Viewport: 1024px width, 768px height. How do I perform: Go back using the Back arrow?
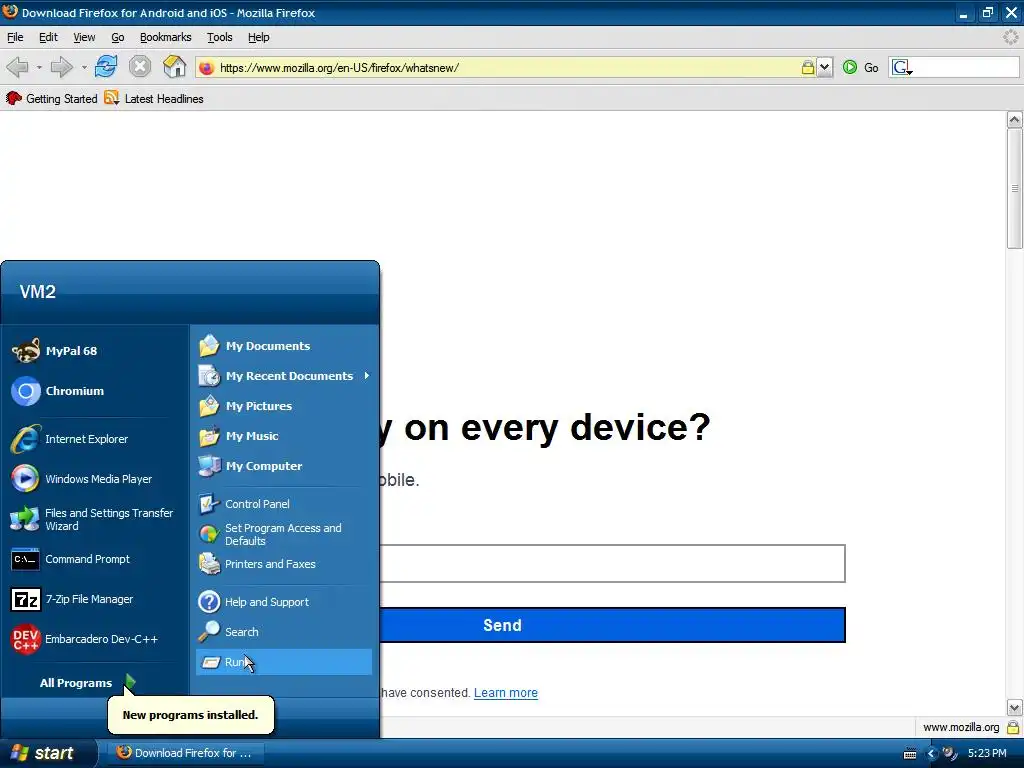pos(18,67)
